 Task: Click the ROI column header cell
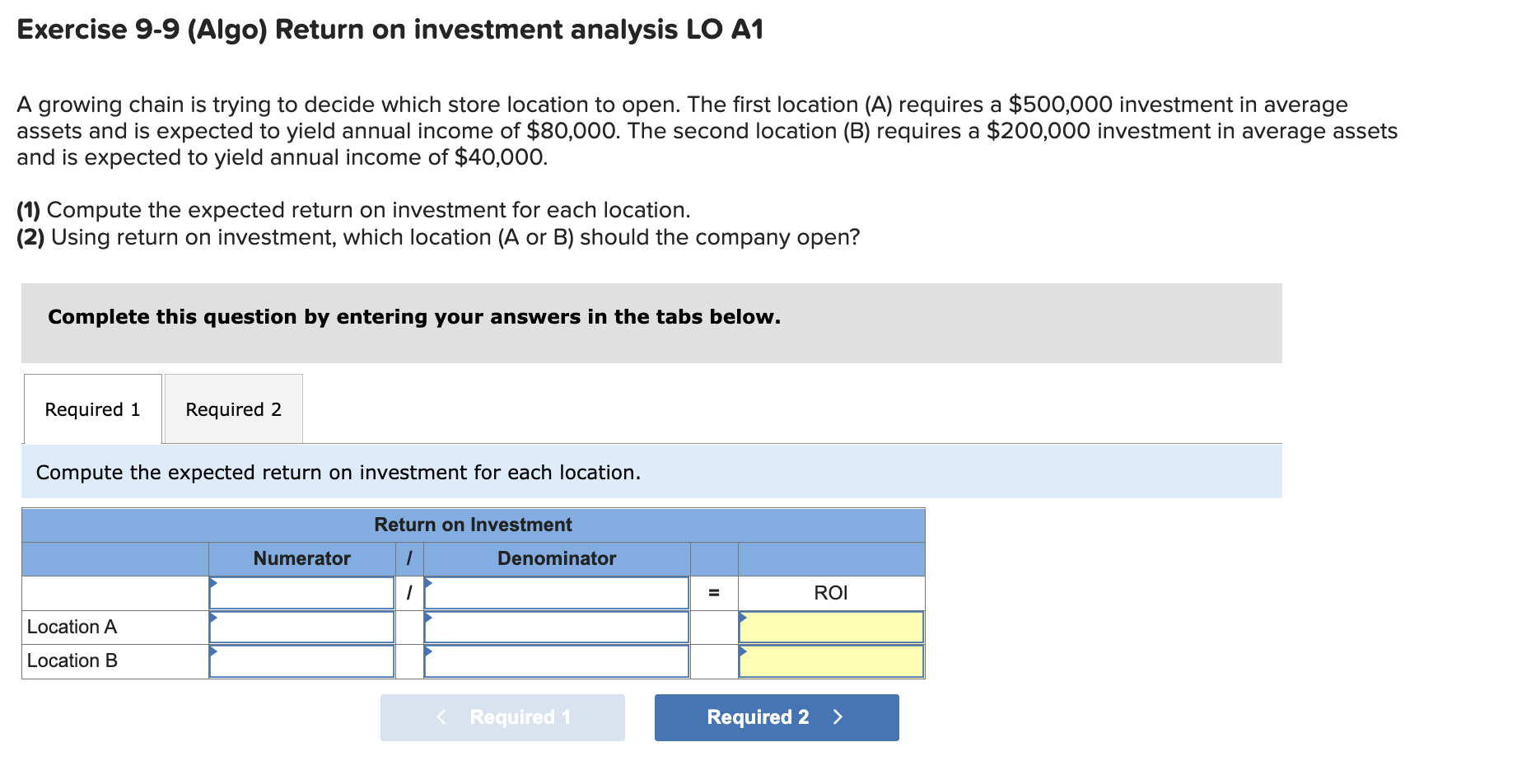point(830,592)
